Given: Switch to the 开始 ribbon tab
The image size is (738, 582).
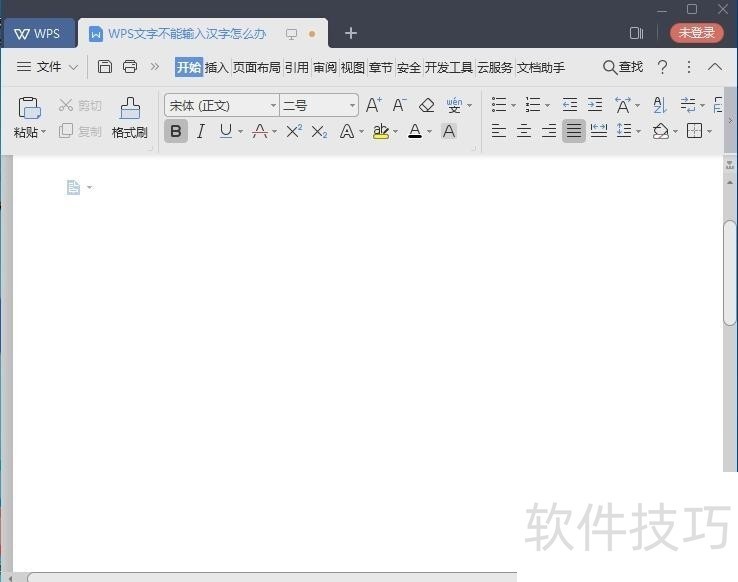Looking at the screenshot, I should [x=189, y=67].
